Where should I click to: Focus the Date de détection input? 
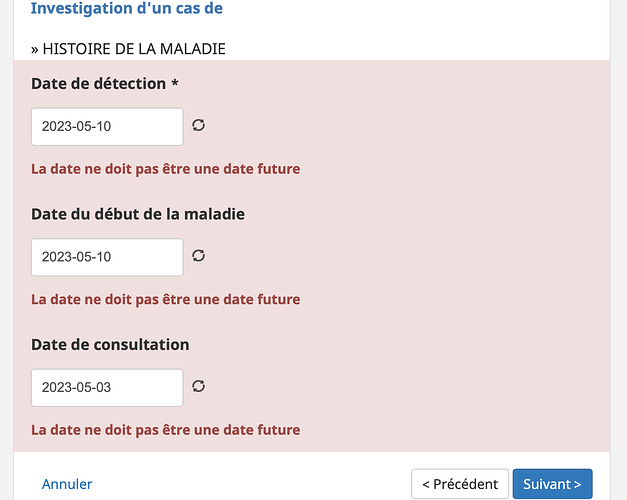pyautogui.click(x=107, y=126)
